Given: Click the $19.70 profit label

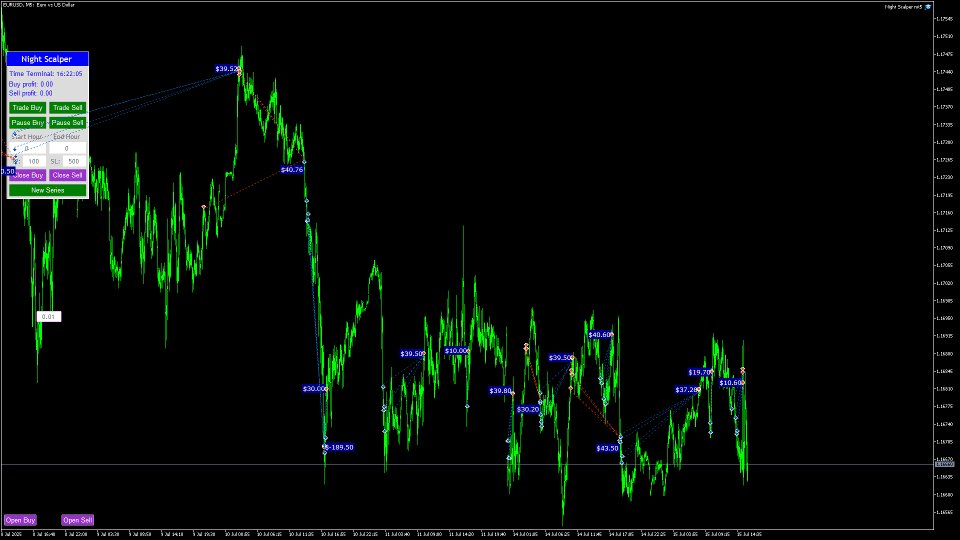Looking at the screenshot, I should [x=699, y=372].
